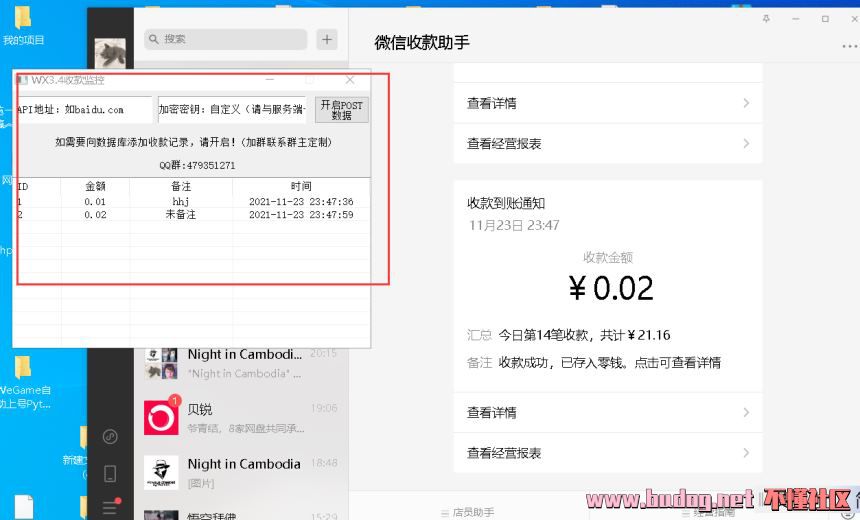Click the 加密密钥 input field
860x520 pixels.
tap(232, 110)
